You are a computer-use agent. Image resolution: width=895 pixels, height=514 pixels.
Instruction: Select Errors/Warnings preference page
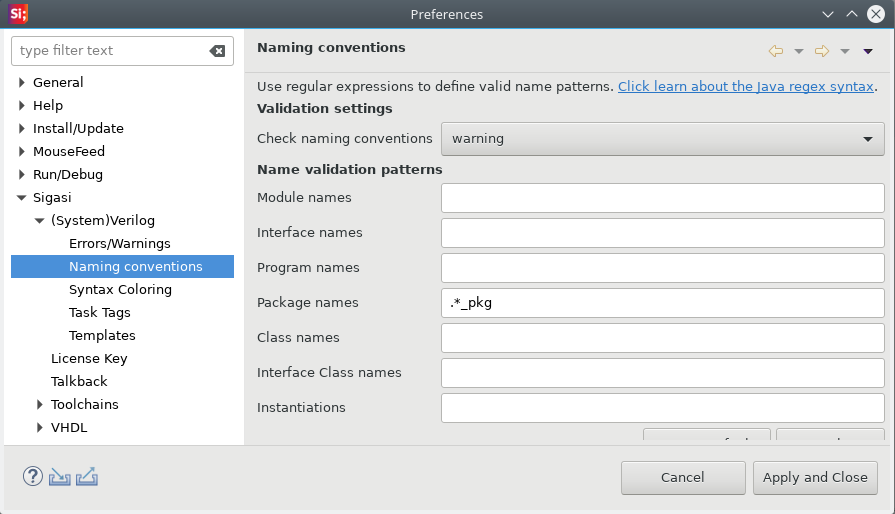120,244
